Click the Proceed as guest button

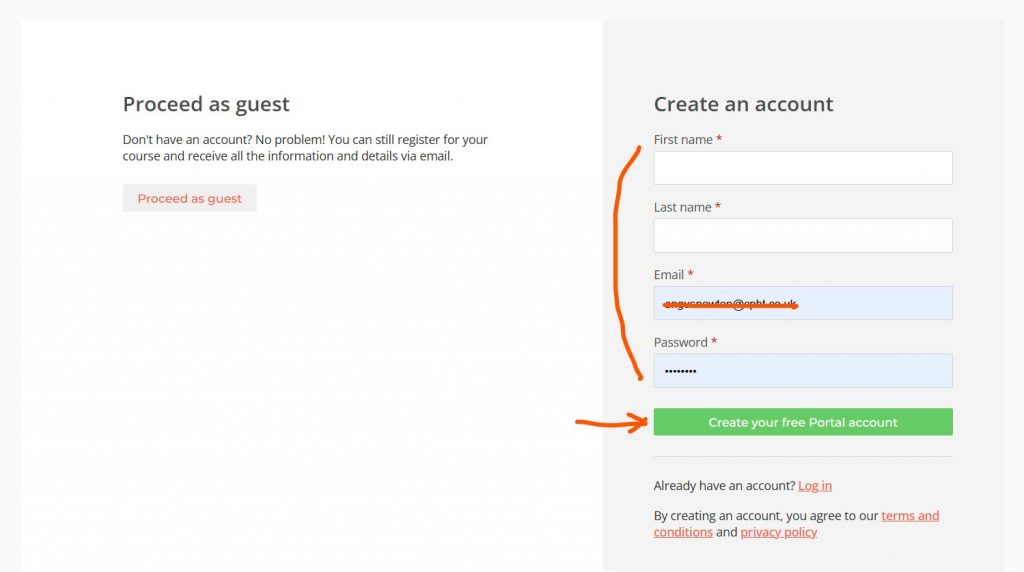189,198
